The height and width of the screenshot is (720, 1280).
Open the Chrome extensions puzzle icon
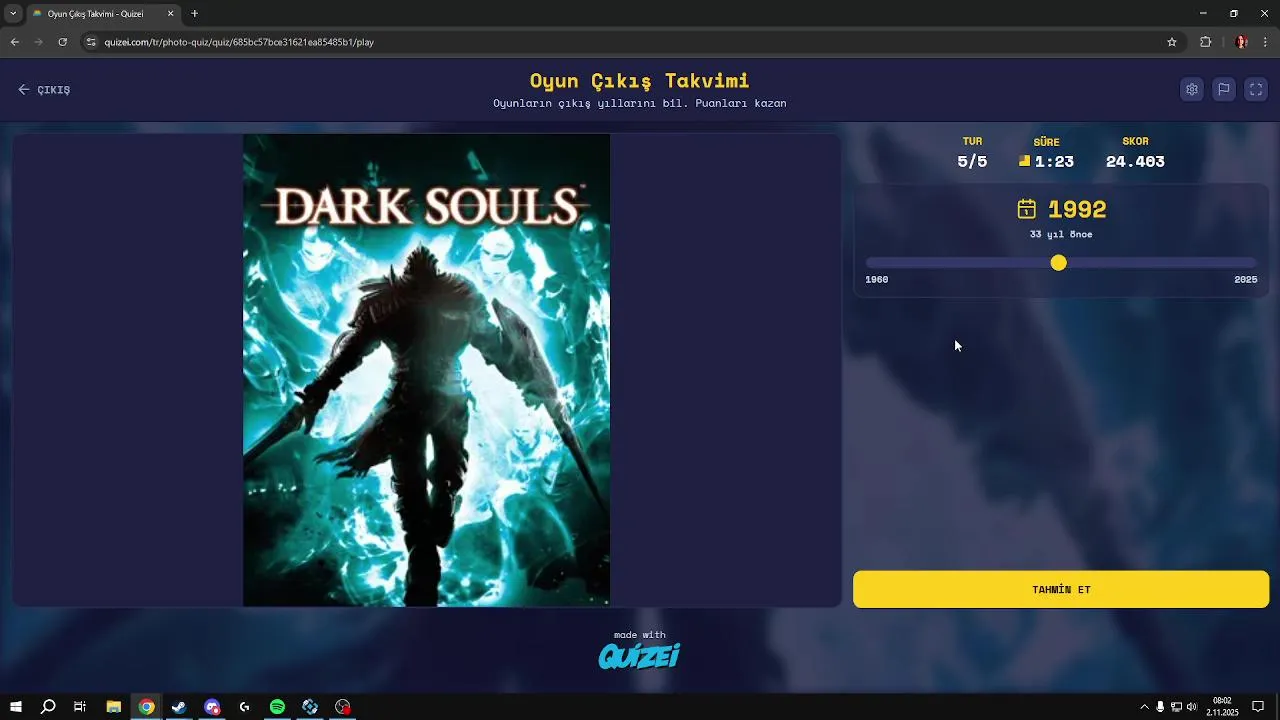point(1205,42)
